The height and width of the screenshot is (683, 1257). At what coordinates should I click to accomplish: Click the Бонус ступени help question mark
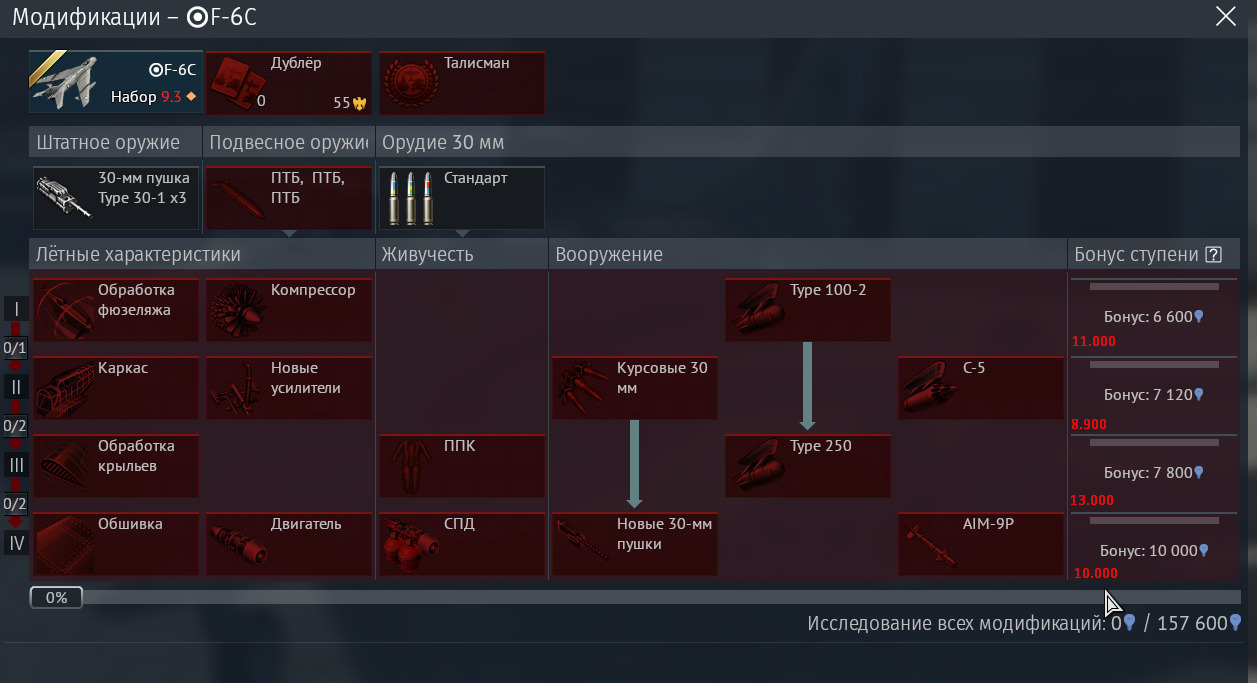click(x=1214, y=254)
